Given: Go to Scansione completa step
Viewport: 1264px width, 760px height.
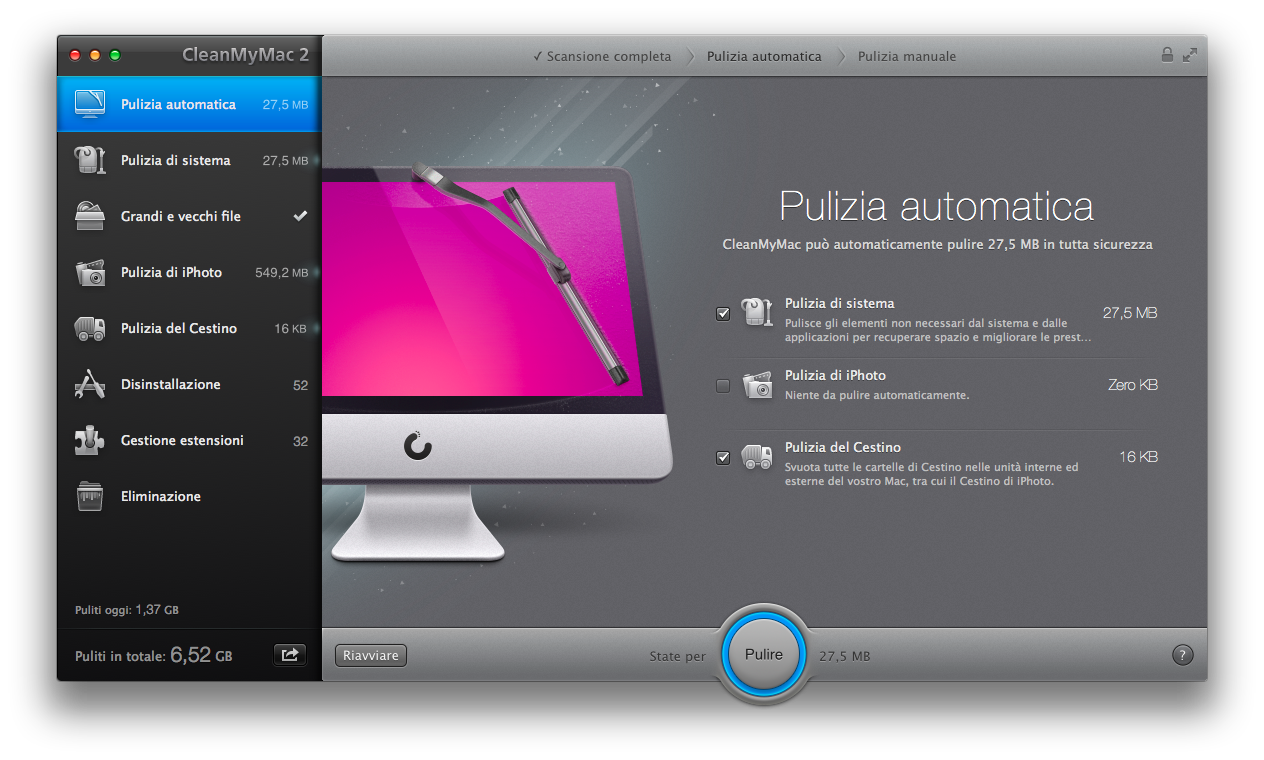Looking at the screenshot, I should 602,56.
